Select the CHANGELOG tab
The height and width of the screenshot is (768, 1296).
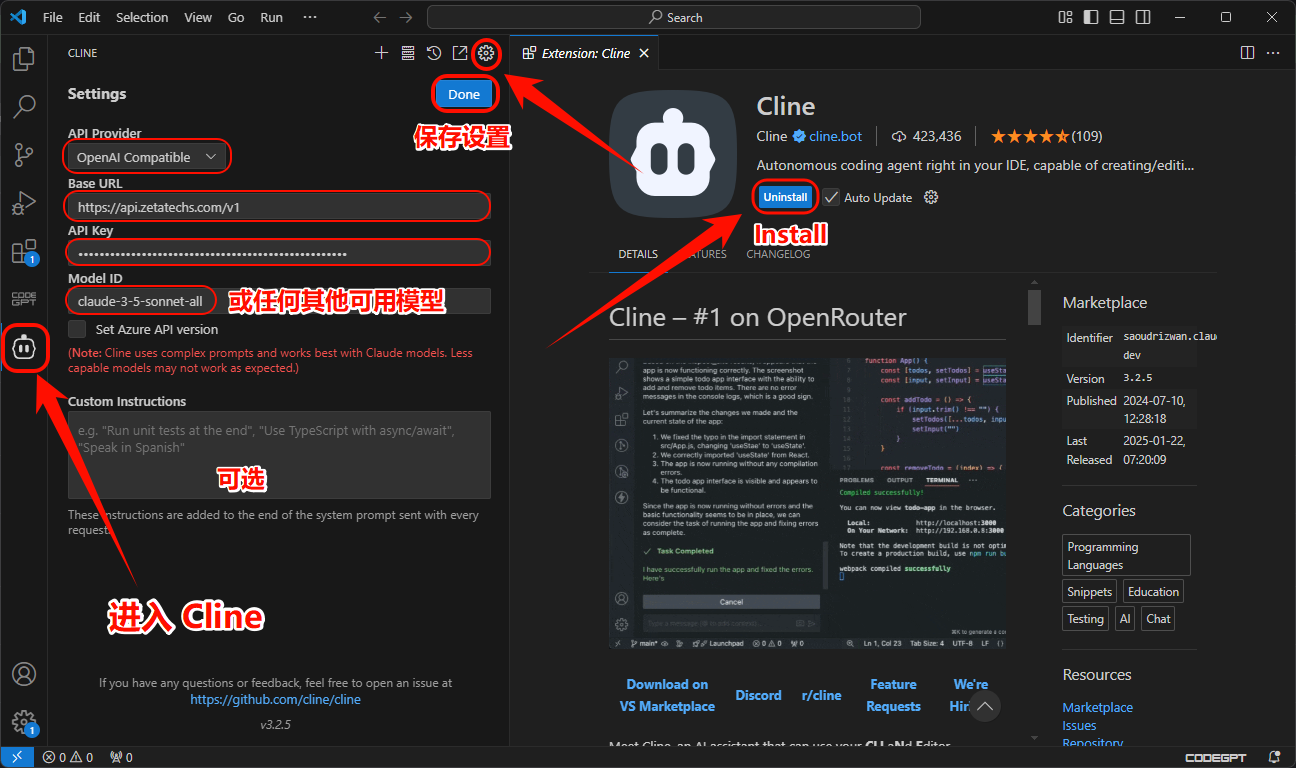pos(778,254)
